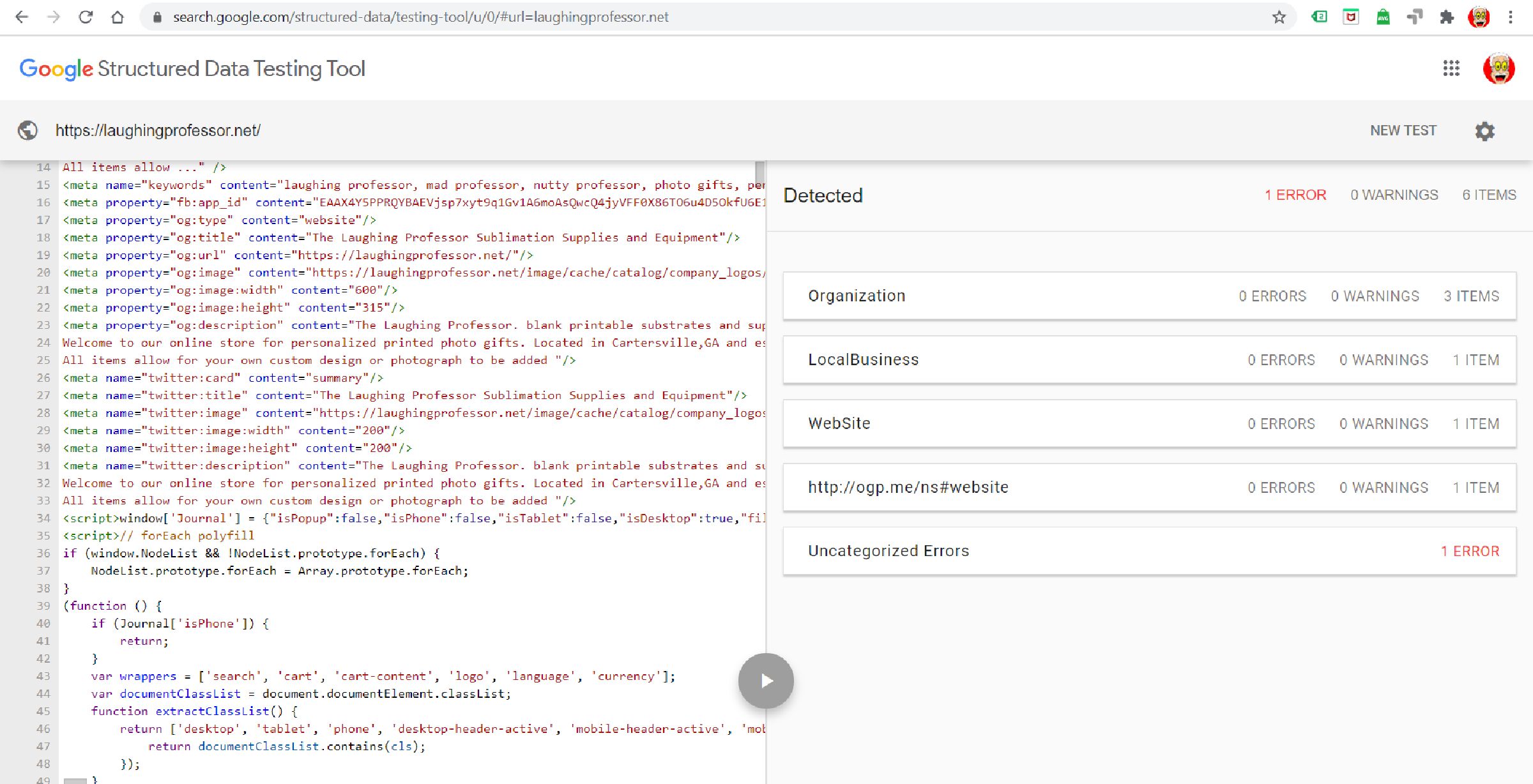Expand the Uncategorized Errors row
The height and width of the screenshot is (784, 1533).
1150,551
